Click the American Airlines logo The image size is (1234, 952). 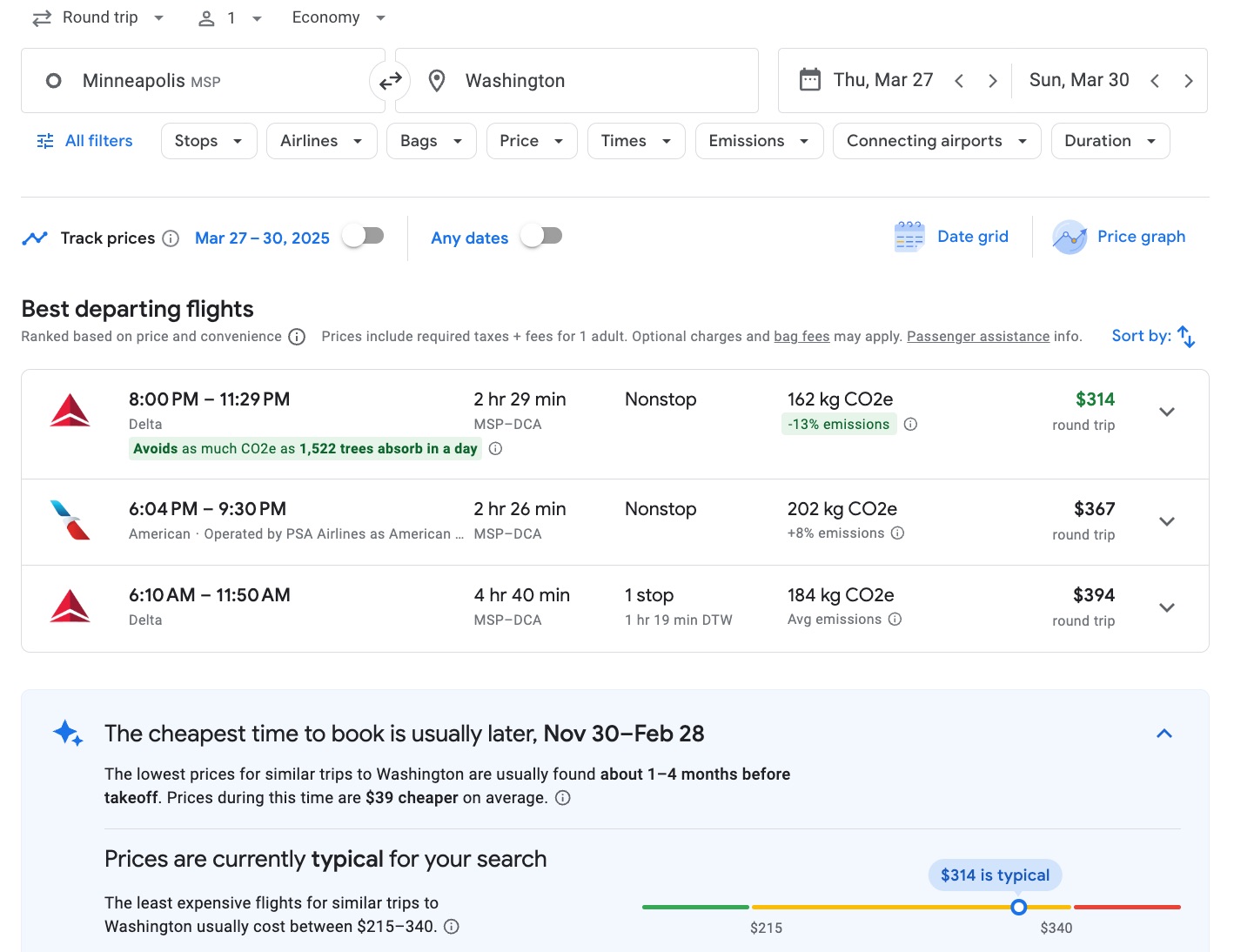[70, 520]
